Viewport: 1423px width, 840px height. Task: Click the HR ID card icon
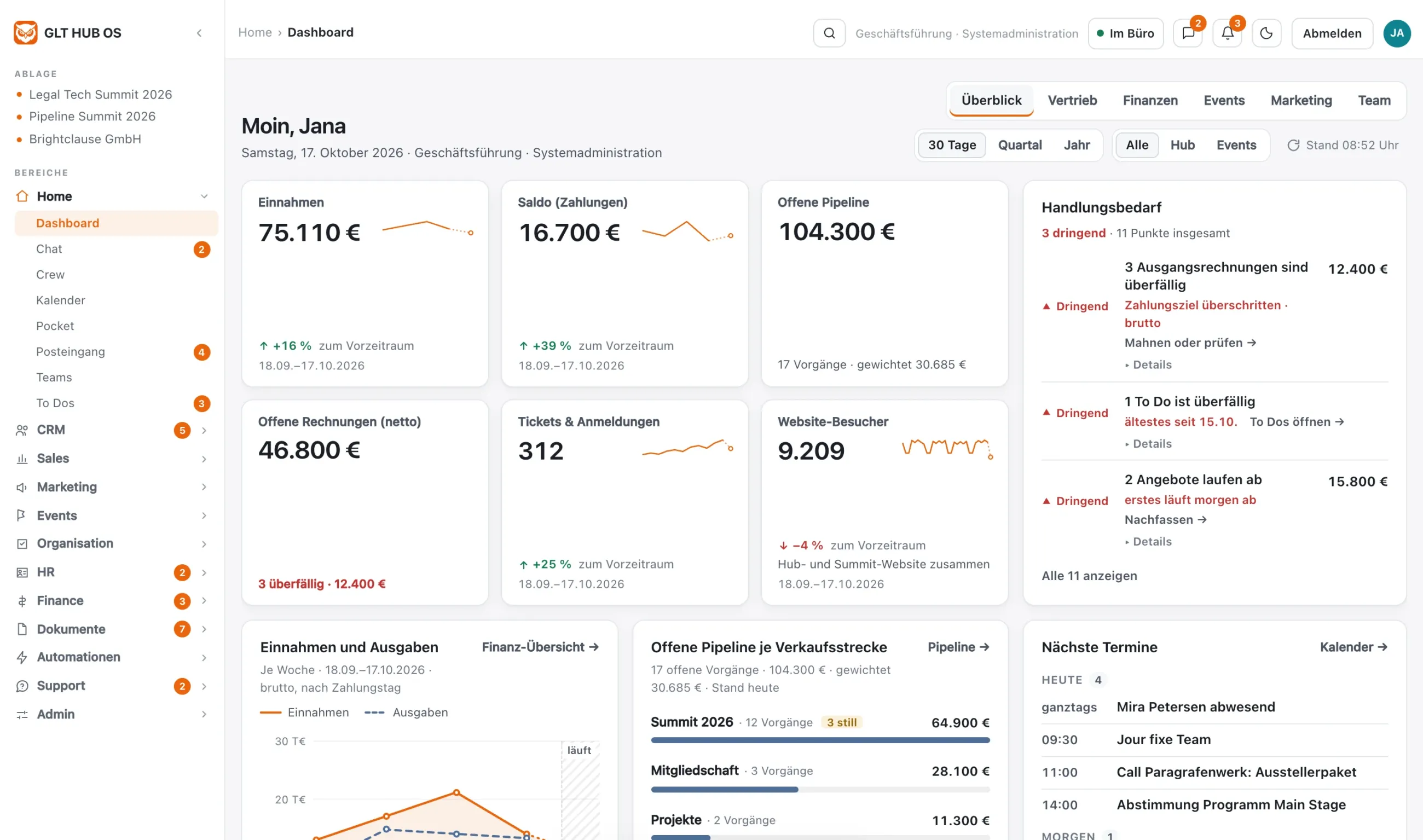tap(22, 572)
